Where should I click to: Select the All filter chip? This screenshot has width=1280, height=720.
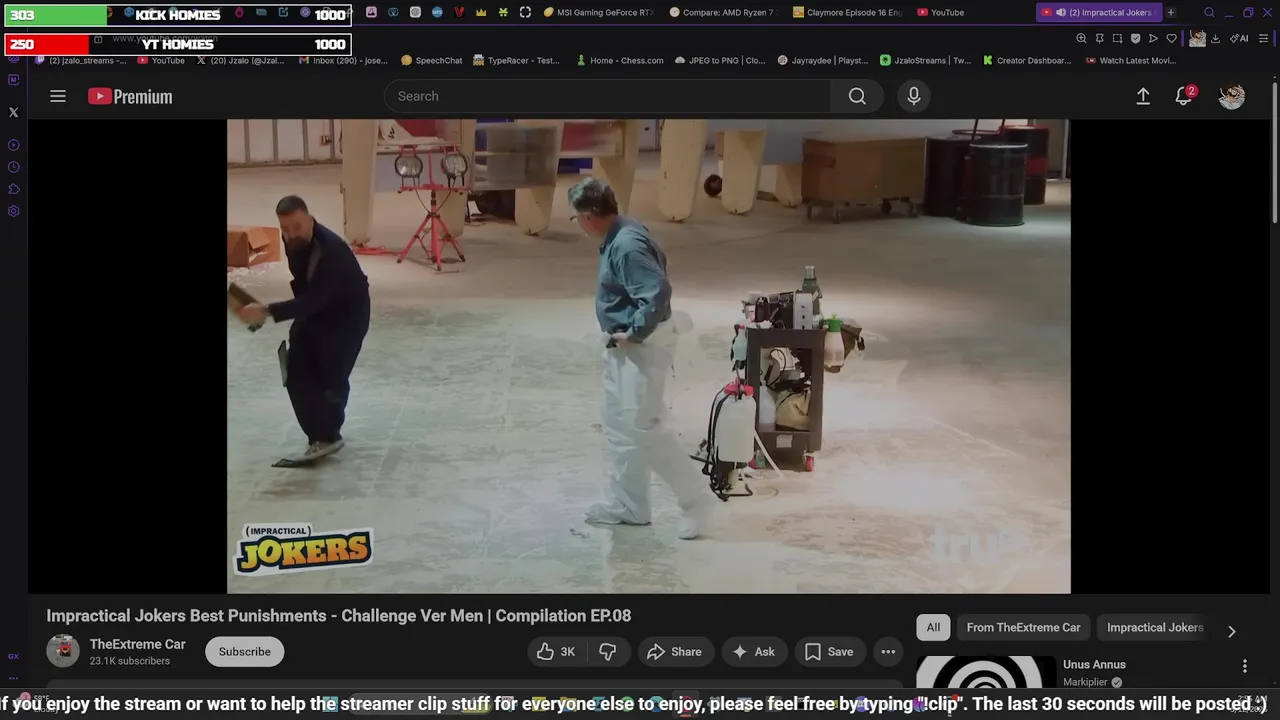(x=933, y=627)
